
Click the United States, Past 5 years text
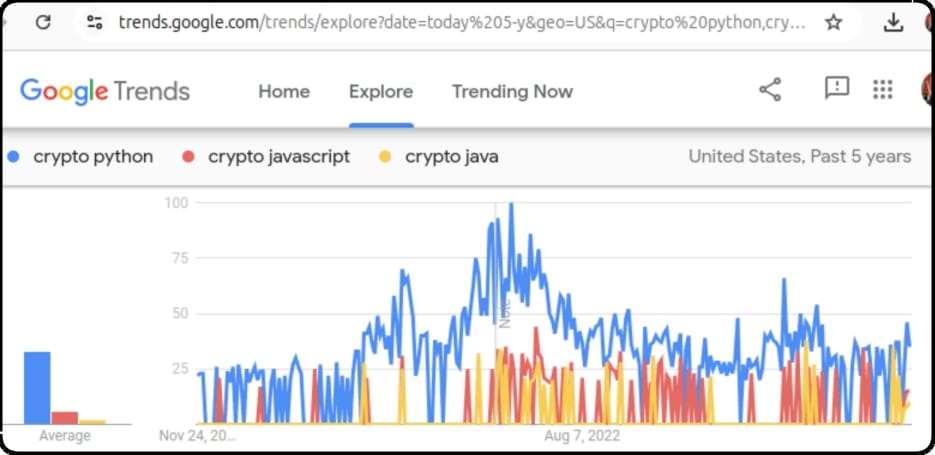[x=800, y=157]
